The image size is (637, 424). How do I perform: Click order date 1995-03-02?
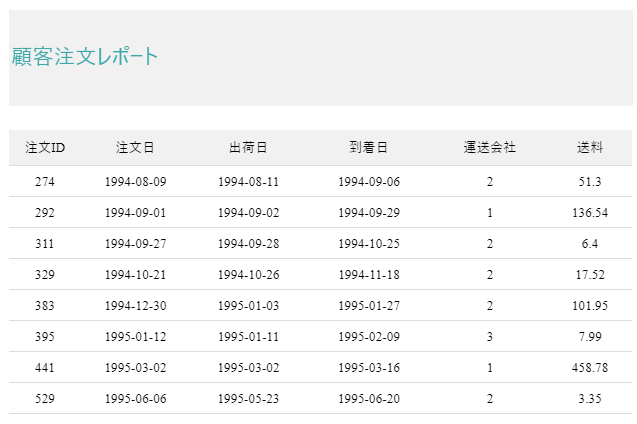(135, 368)
